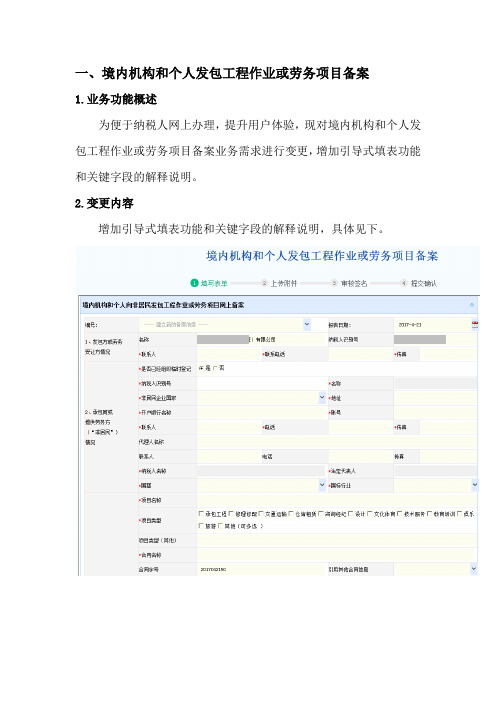
Task: Tick the "咨询经纪" checkbox
Action: [x=321, y=514]
